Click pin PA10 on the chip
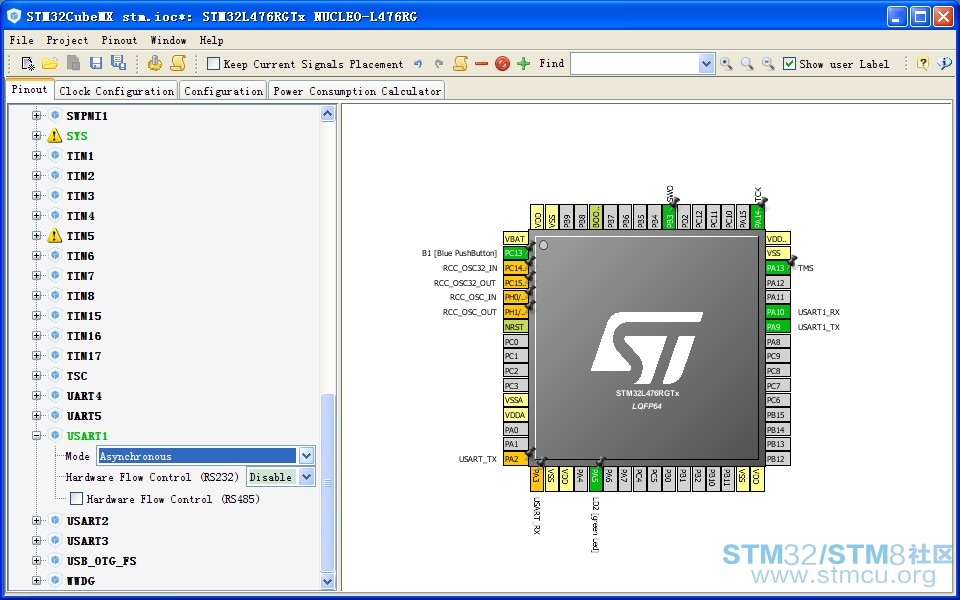This screenshot has width=960, height=600. pos(778,312)
